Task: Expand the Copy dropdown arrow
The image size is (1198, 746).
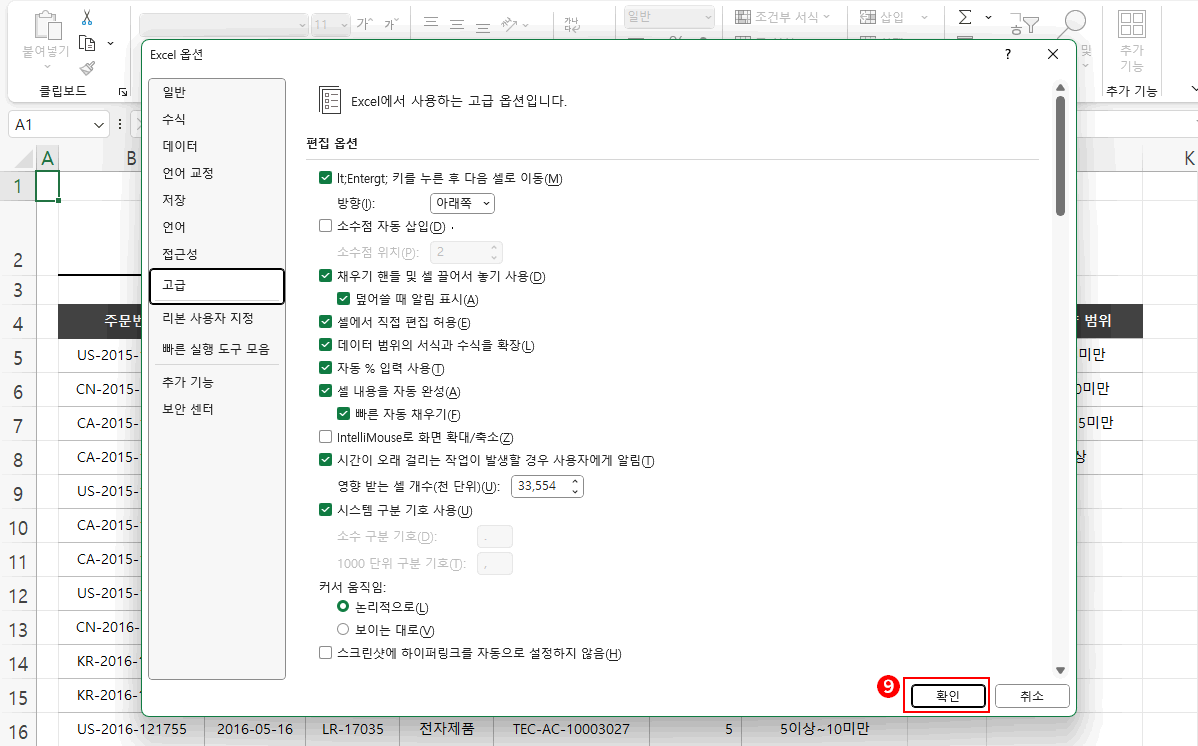Action: [111, 44]
